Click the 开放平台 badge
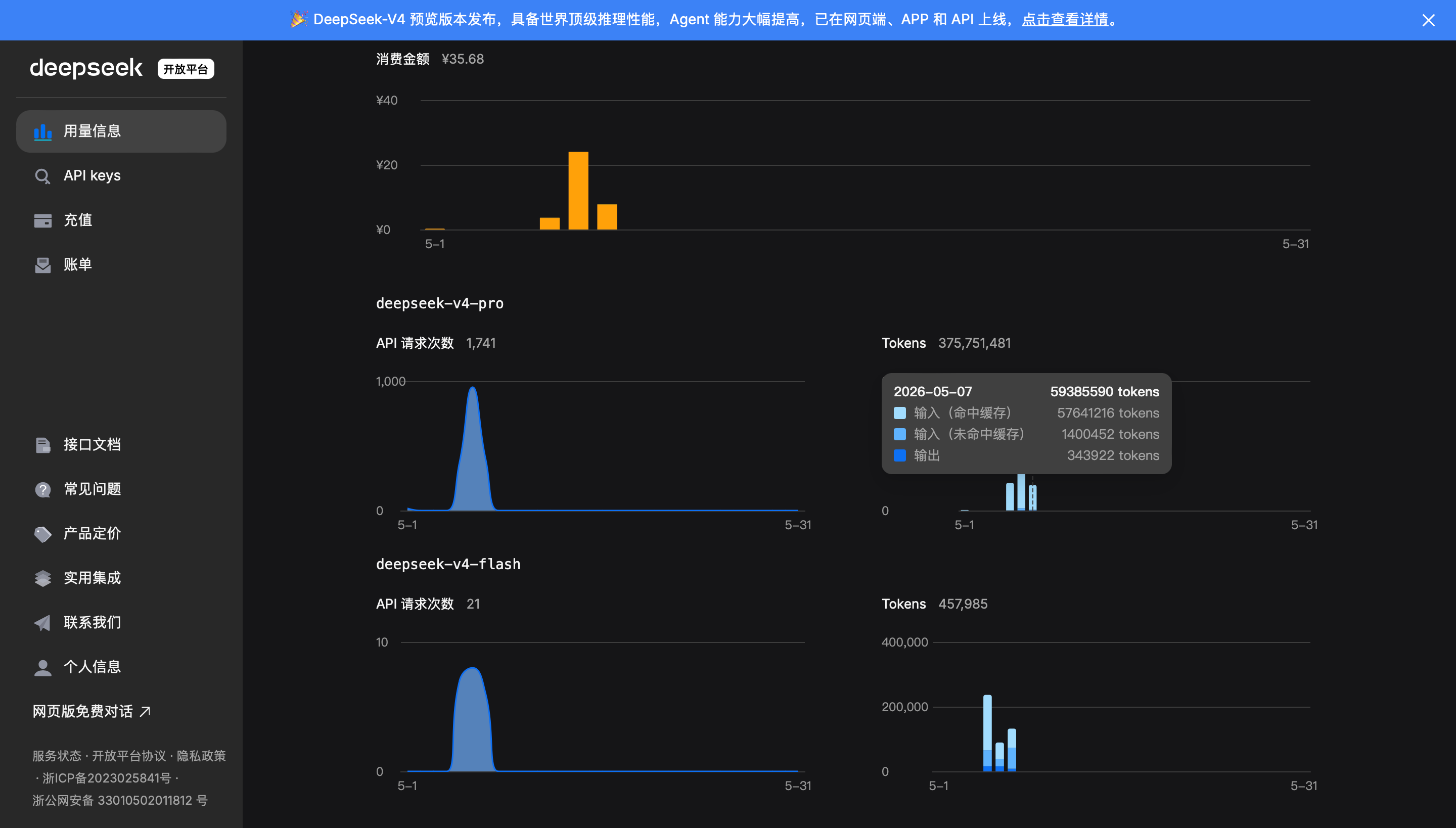Viewport: 1456px width, 828px height. click(x=186, y=69)
